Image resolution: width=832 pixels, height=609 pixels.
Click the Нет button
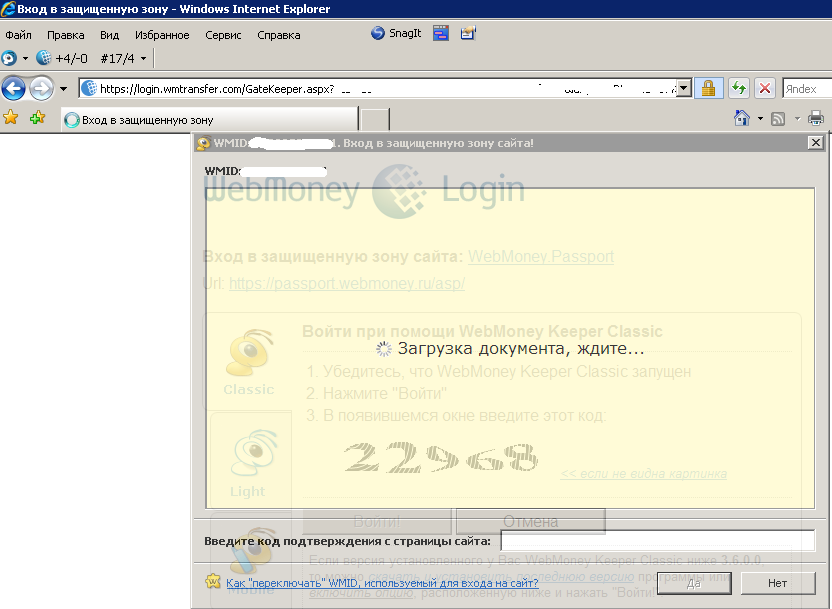[777, 583]
